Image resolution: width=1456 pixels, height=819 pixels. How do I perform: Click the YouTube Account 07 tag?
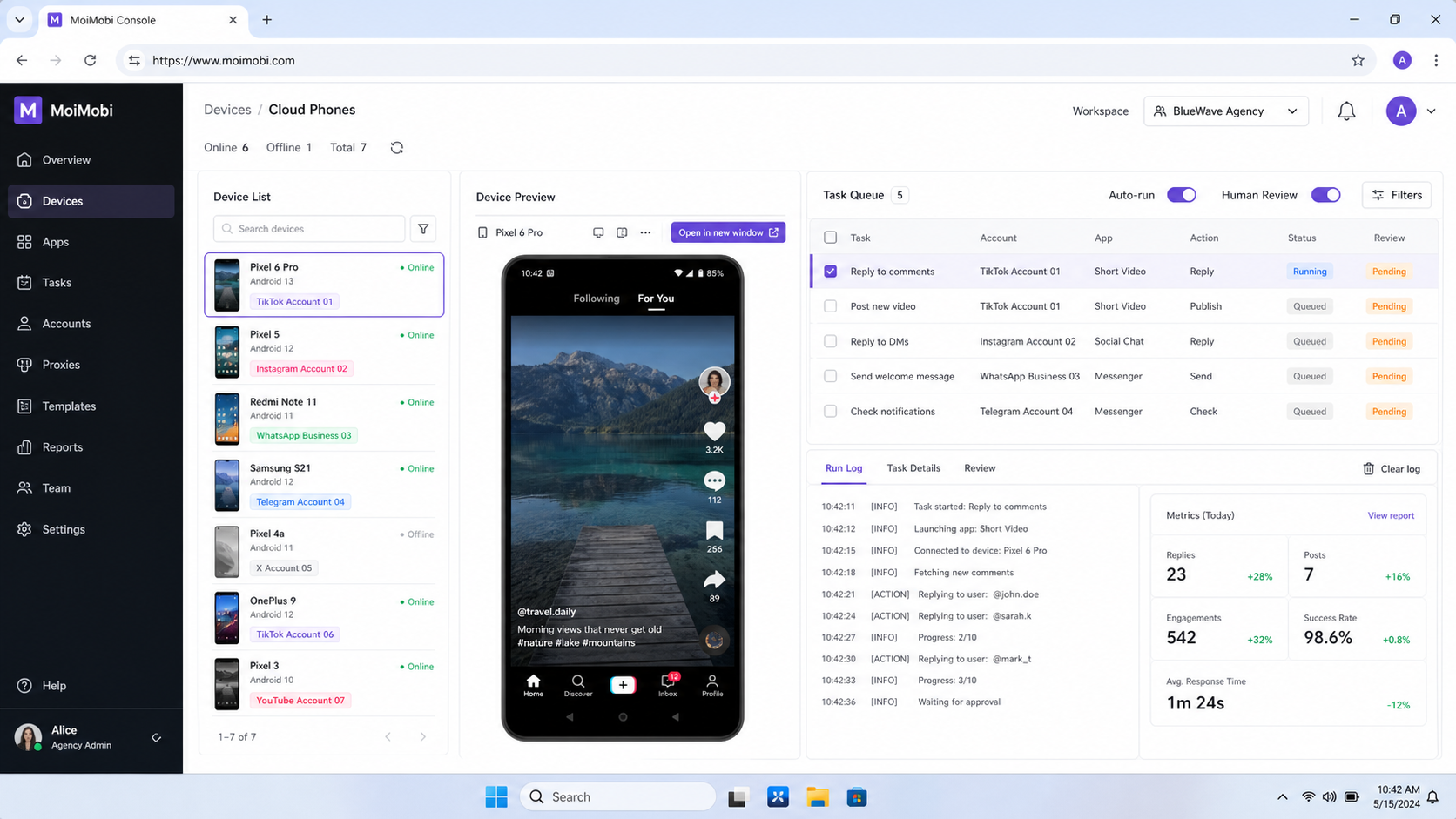tap(300, 701)
